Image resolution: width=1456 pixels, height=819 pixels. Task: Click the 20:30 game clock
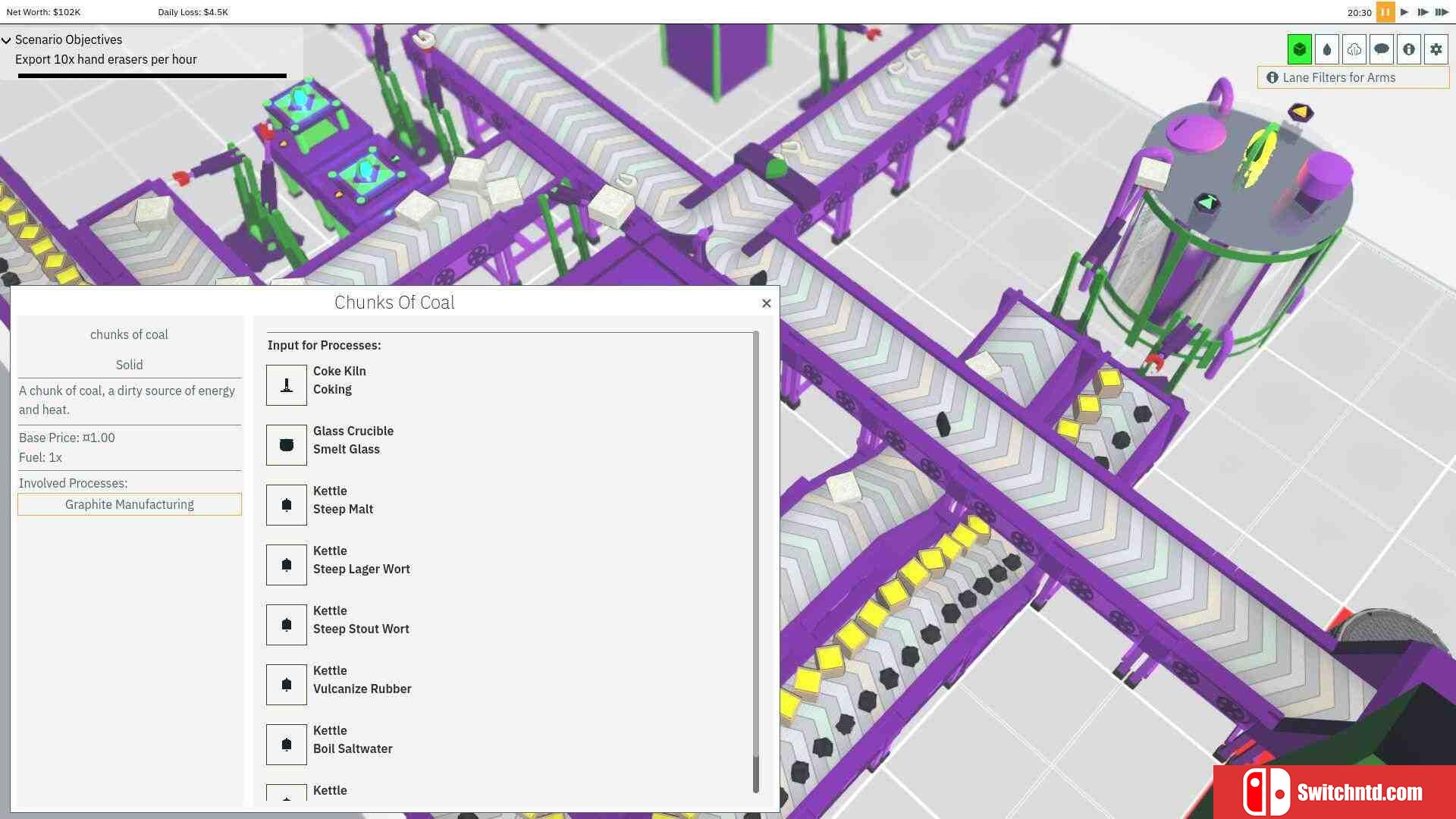(1359, 13)
